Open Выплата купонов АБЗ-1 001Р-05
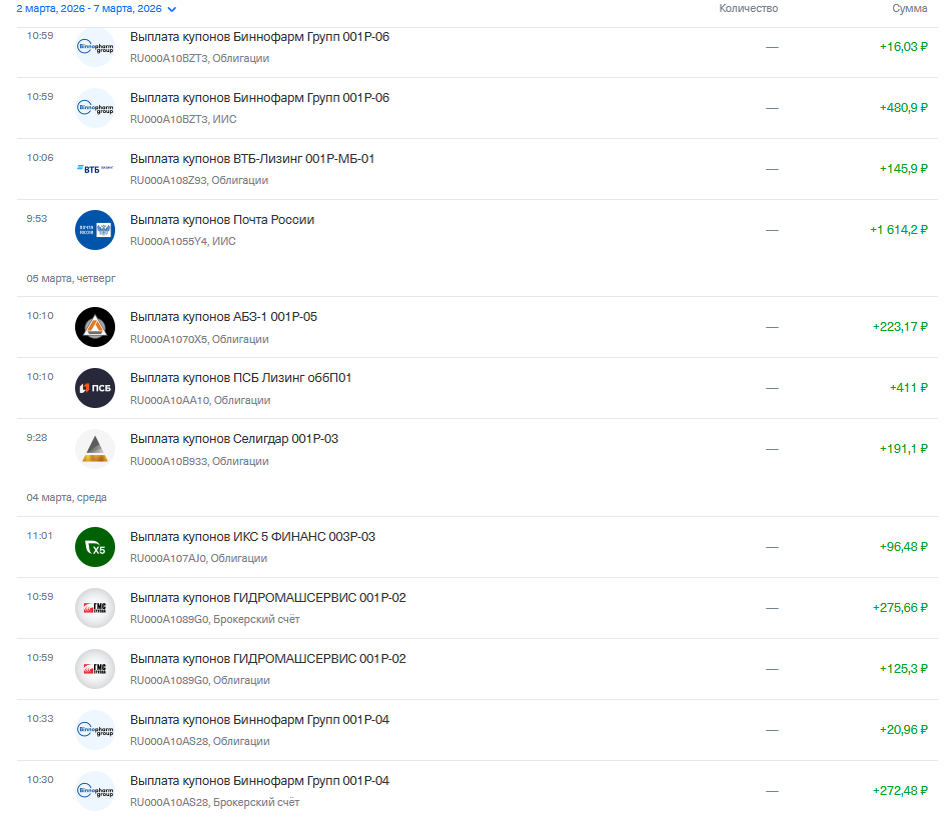This screenshot has height=835, width=951. 477,327
